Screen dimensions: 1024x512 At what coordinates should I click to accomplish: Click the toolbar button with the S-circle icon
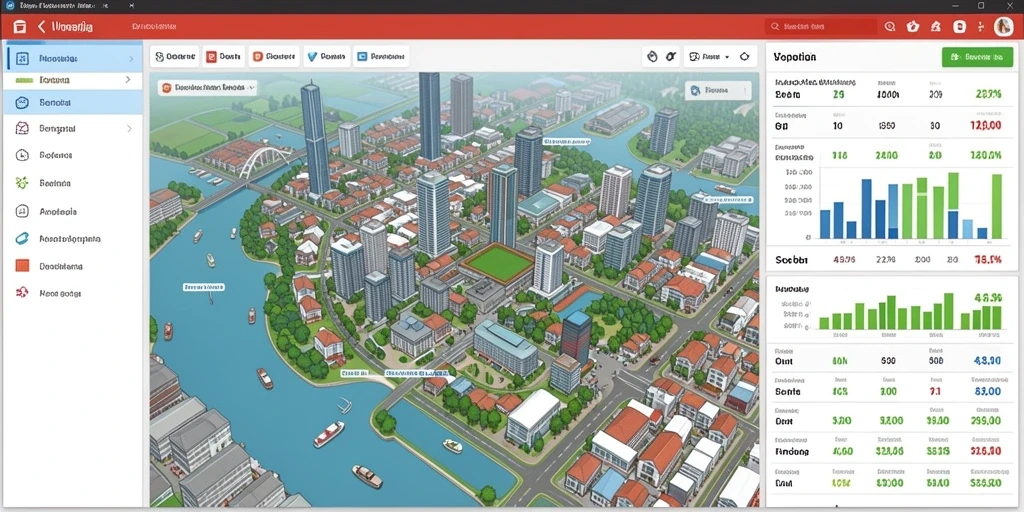[174, 57]
